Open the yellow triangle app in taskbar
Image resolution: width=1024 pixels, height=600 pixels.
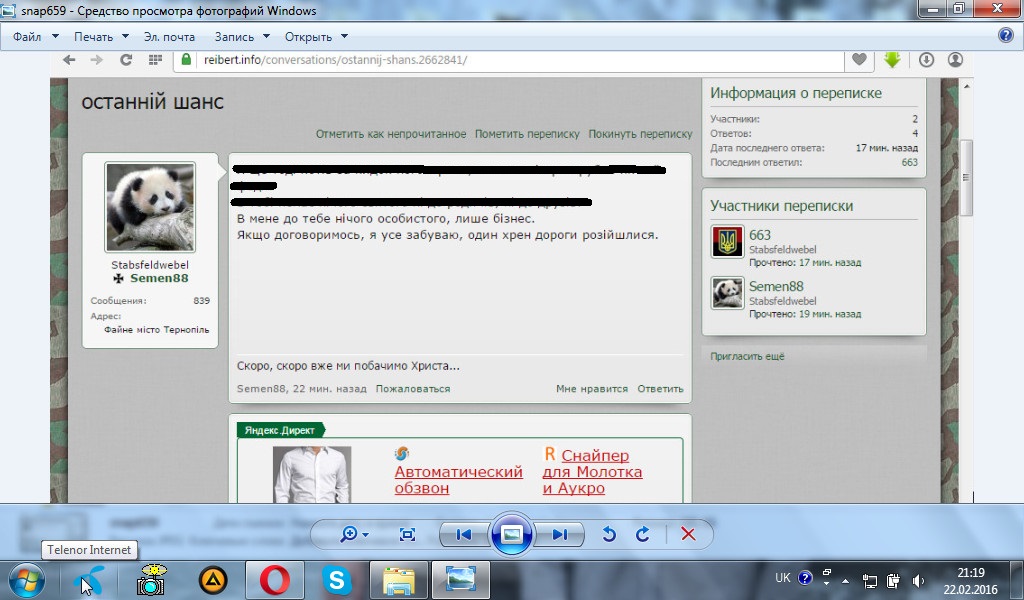click(x=212, y=580)
